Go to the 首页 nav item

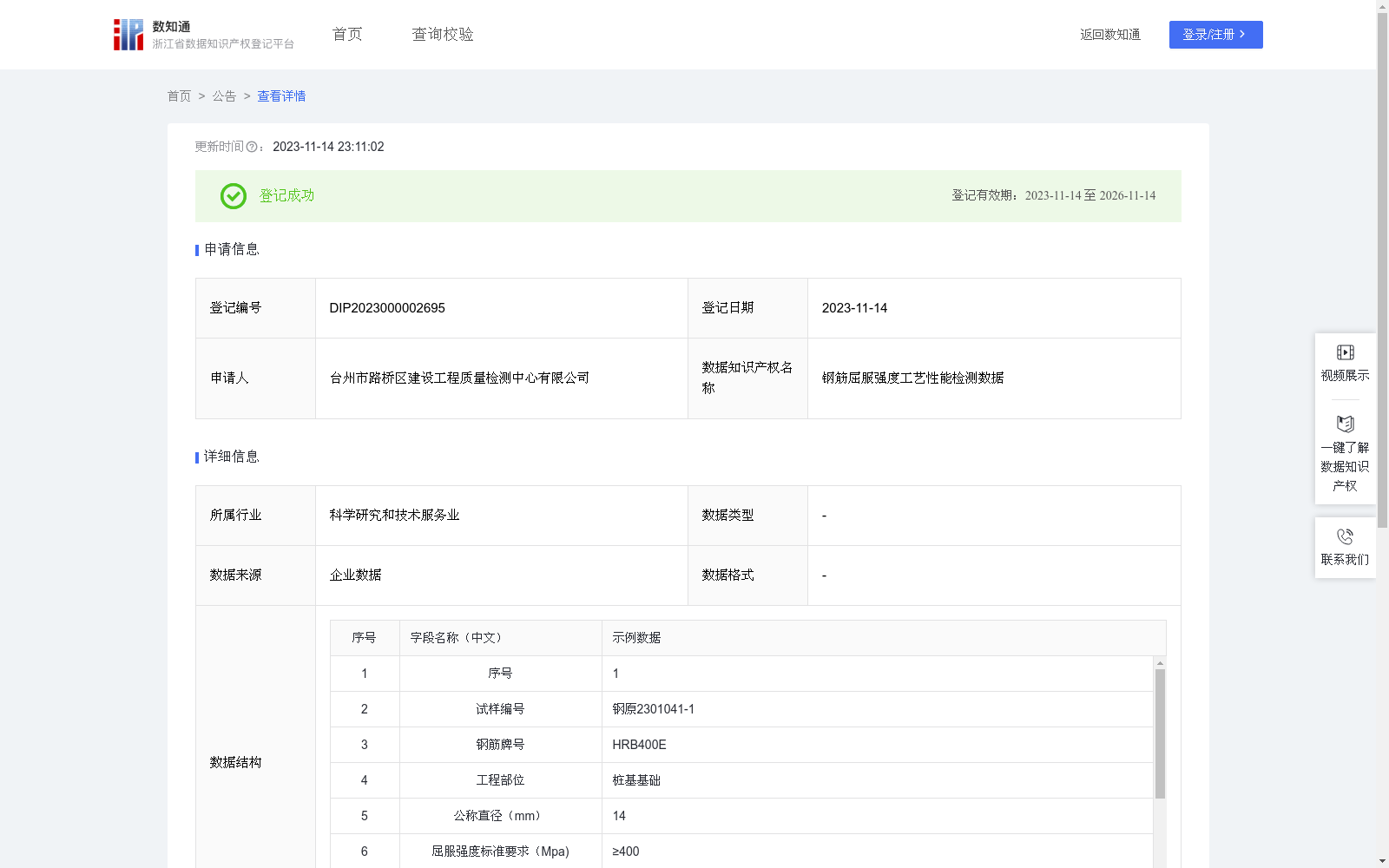point(347,34)
